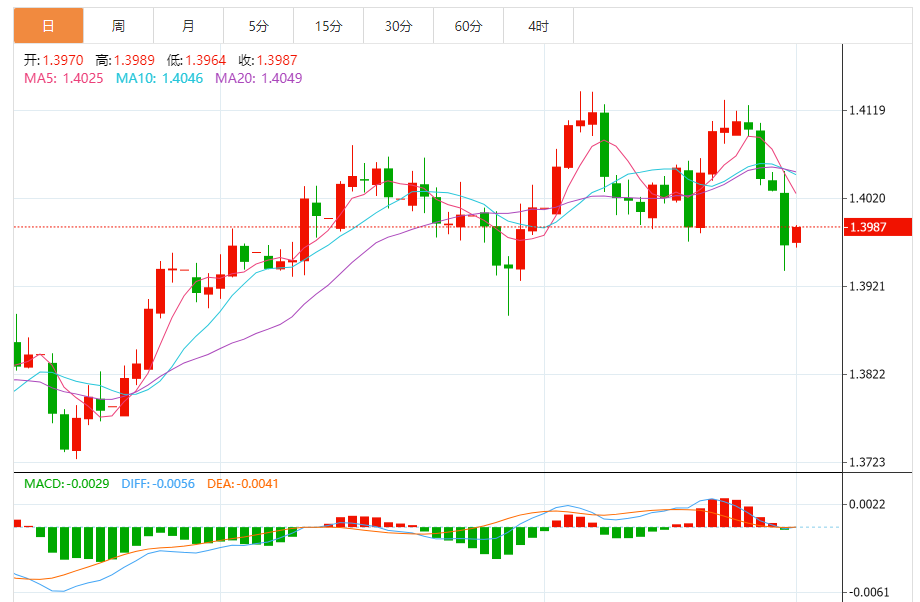Click the 1.4119 price axis label
This screenshot has width=920, height=602.
(868, 111)
